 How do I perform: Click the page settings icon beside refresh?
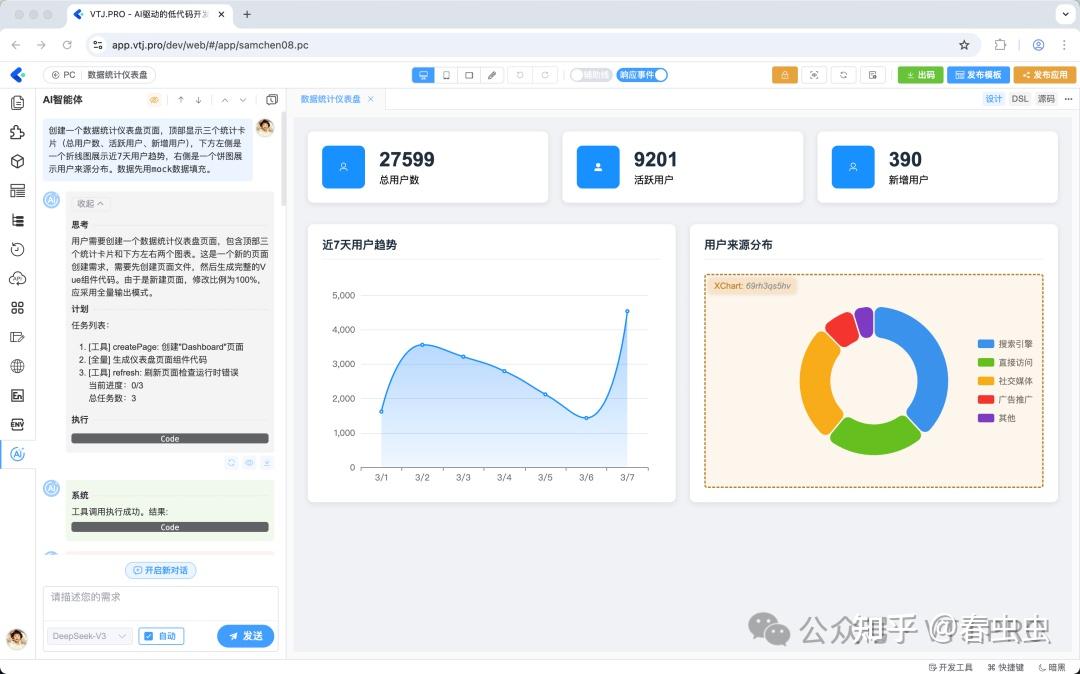click(873, 75)
